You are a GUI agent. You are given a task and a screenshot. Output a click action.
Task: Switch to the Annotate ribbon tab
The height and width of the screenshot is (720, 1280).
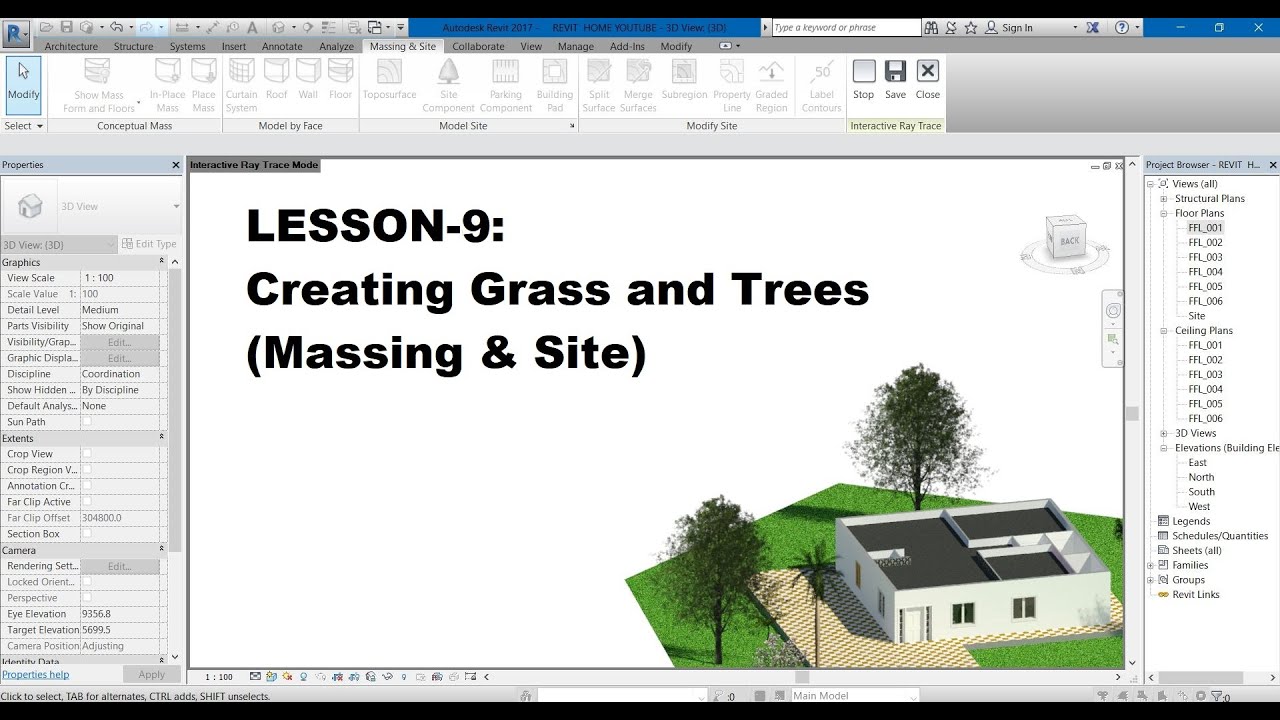tap(282, 46)
